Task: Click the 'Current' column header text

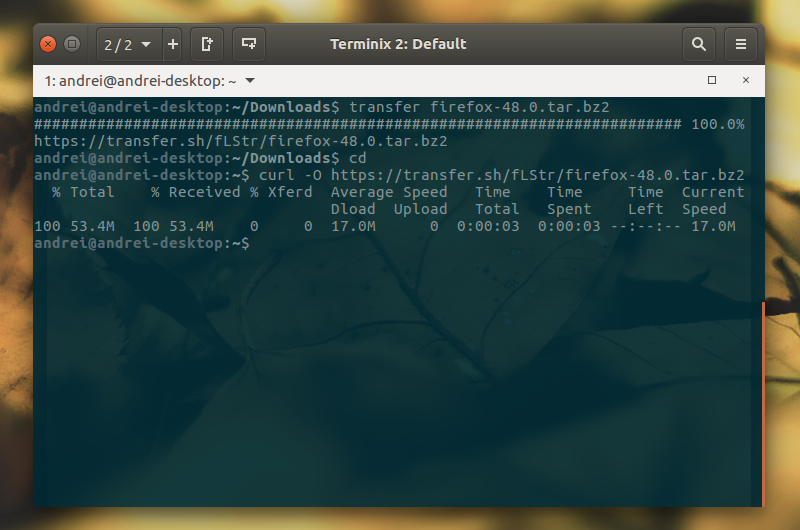Action: click(713, 192)
